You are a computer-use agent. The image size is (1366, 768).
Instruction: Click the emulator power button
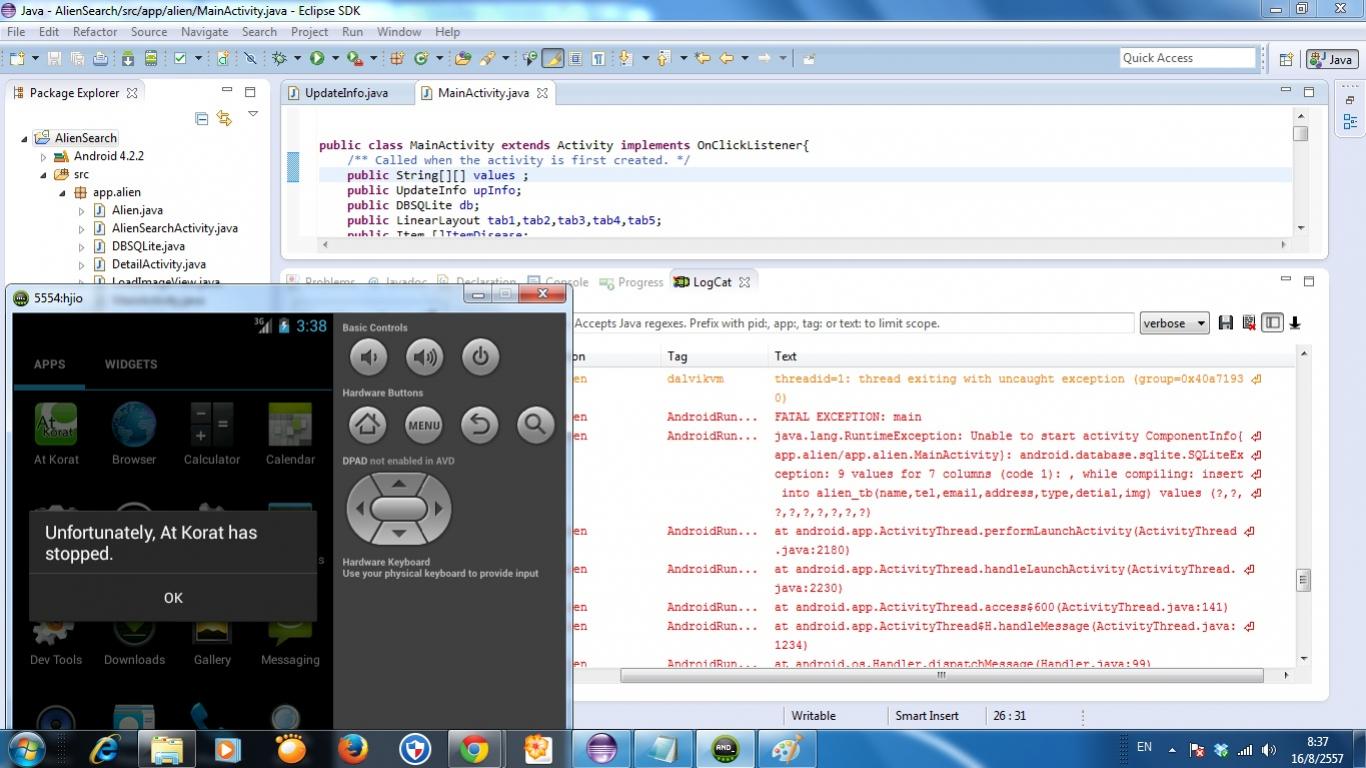[x=480, y=357]
